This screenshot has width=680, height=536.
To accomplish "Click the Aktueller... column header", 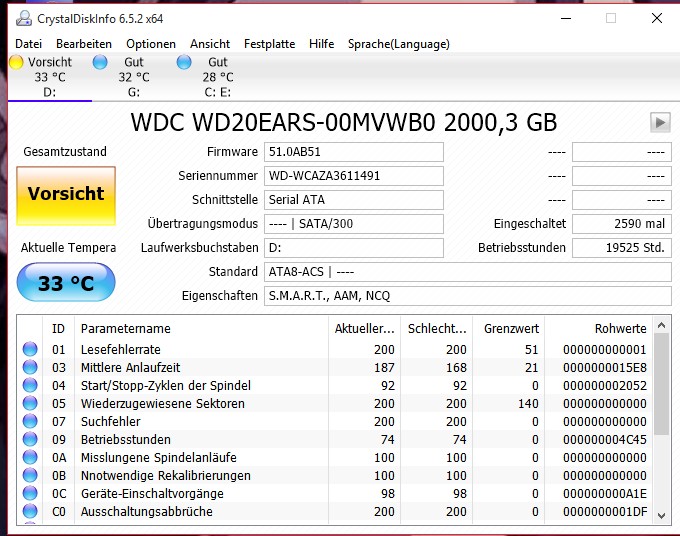I will point(364,328).
